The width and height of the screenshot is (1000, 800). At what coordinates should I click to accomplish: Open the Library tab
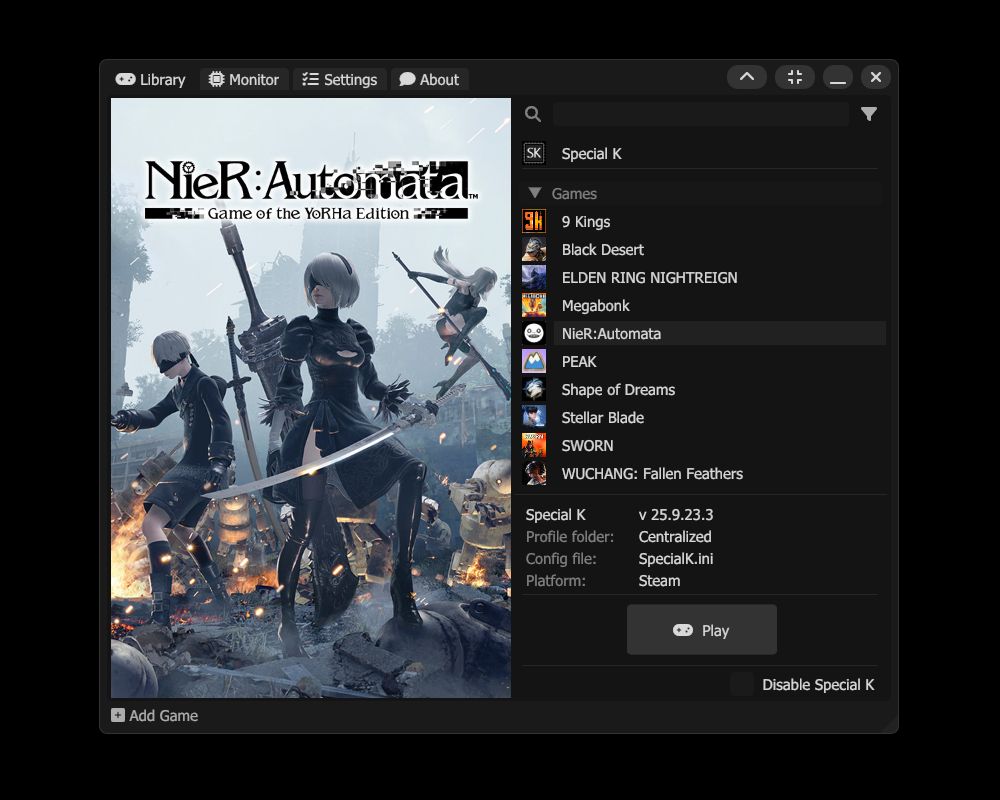pyautogui.click(x=151, y=80)
